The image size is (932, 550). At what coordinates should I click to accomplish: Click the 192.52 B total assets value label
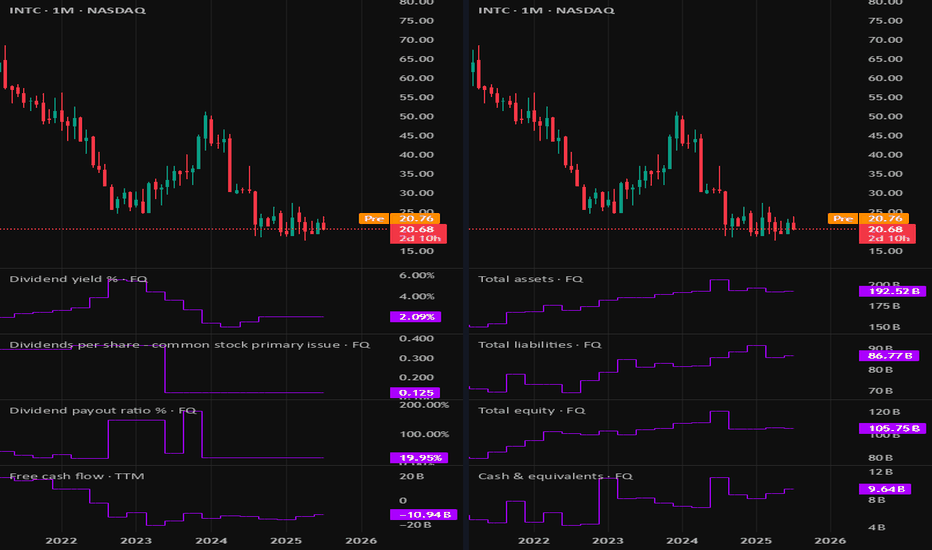(892, 291)
